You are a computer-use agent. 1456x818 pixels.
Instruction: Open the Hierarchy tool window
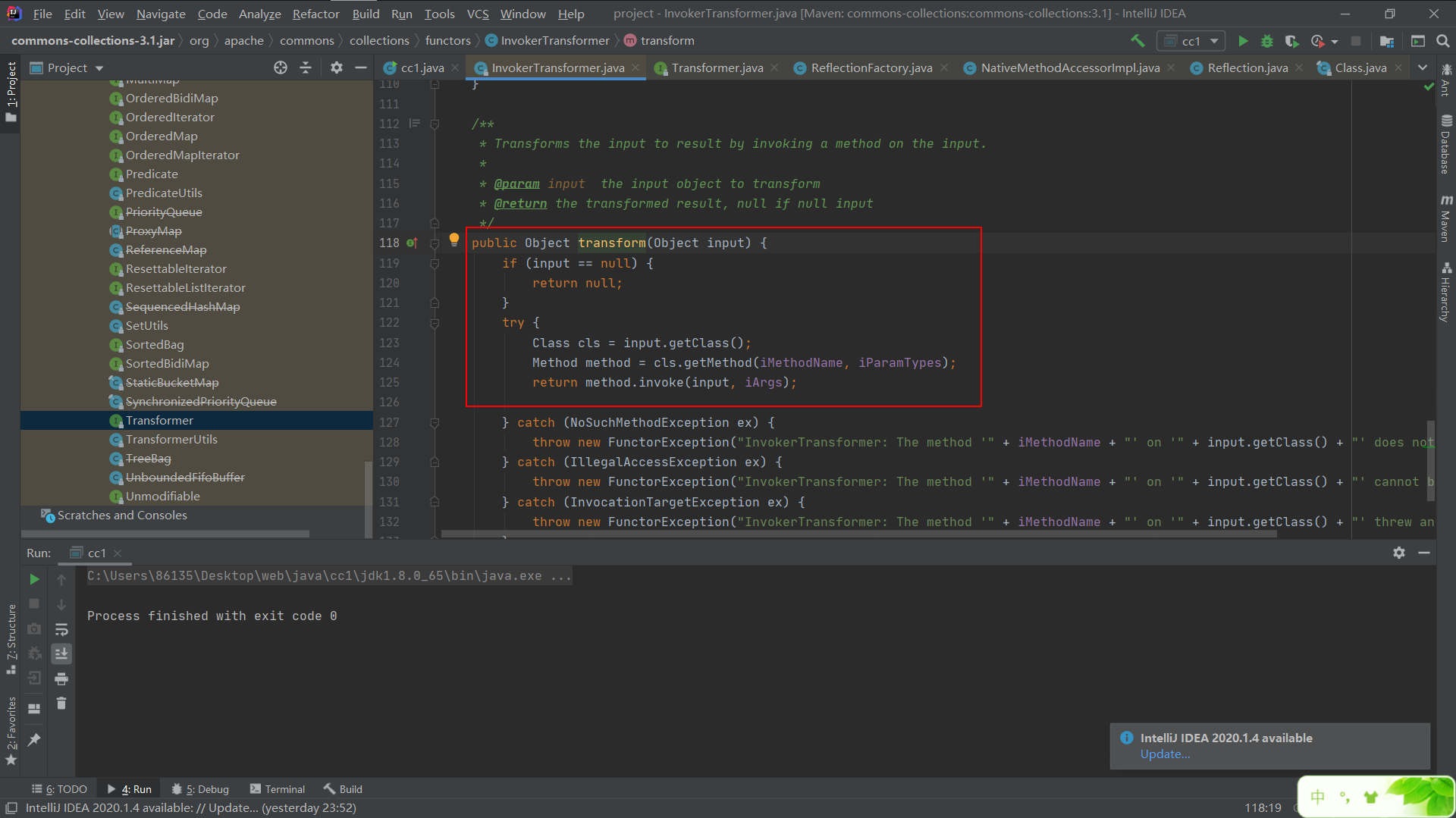pos(1446,292)
